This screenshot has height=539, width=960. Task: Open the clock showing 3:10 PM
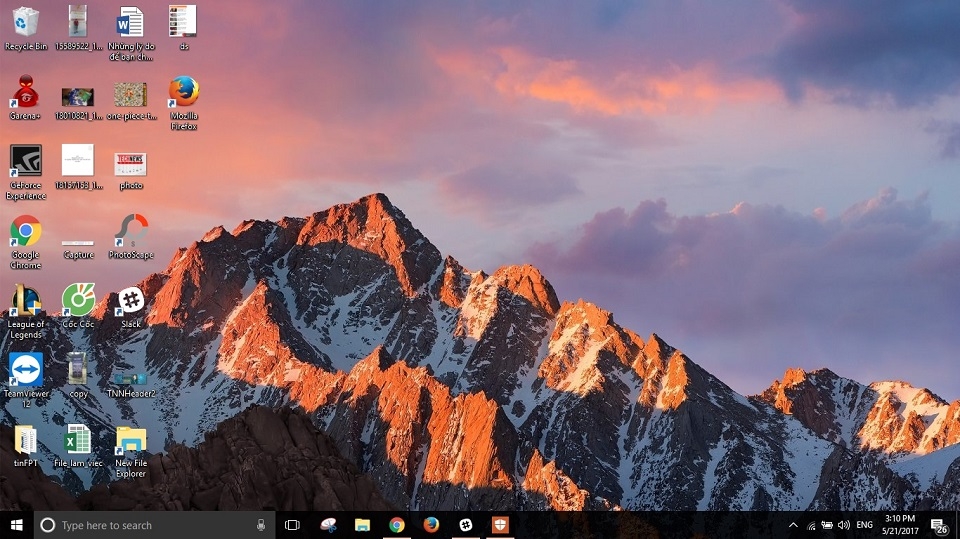[900, 525]
